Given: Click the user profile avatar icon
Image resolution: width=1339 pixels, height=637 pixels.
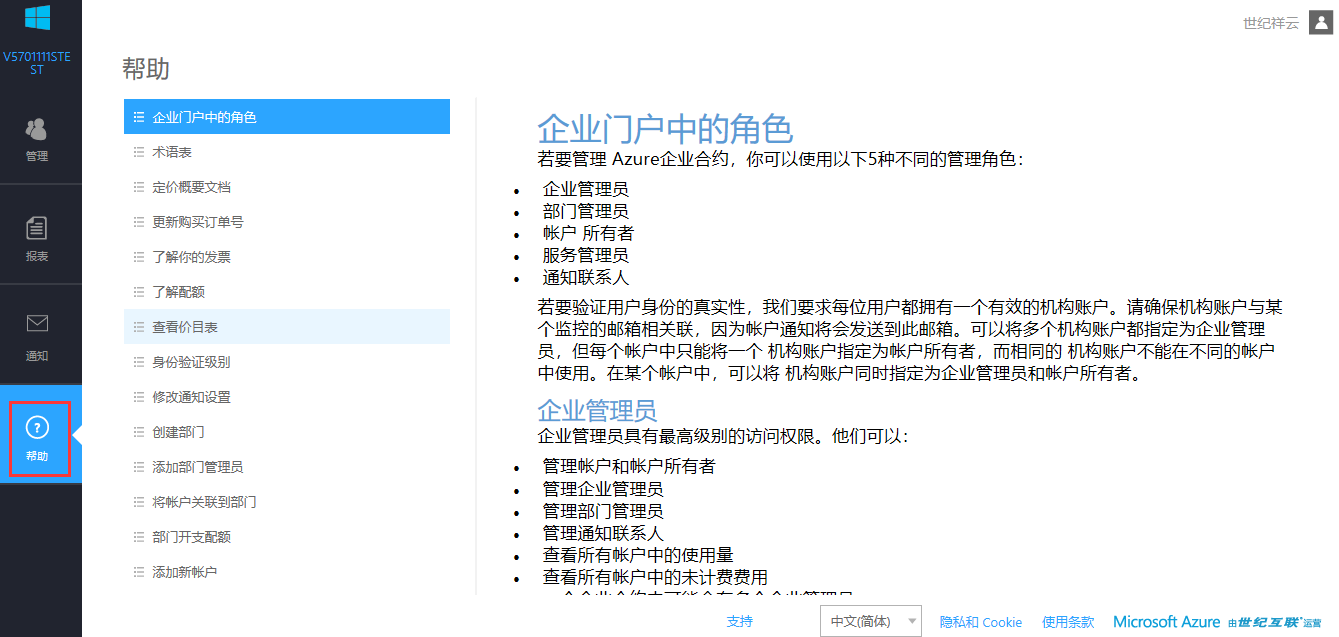Looking at the screenshot, I should coord(1320,23).
